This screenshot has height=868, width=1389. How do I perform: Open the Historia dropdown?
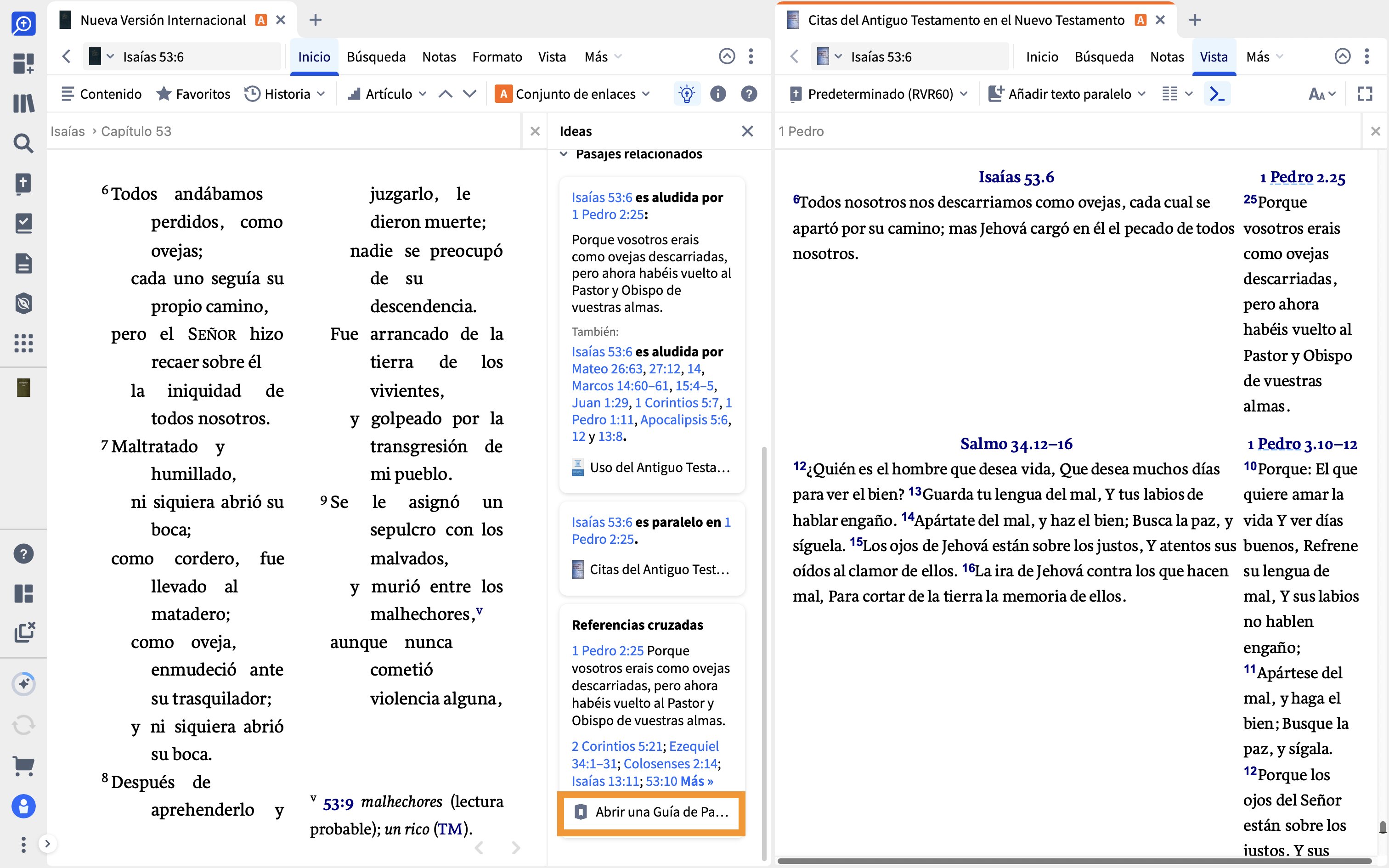tap(285, 94)
